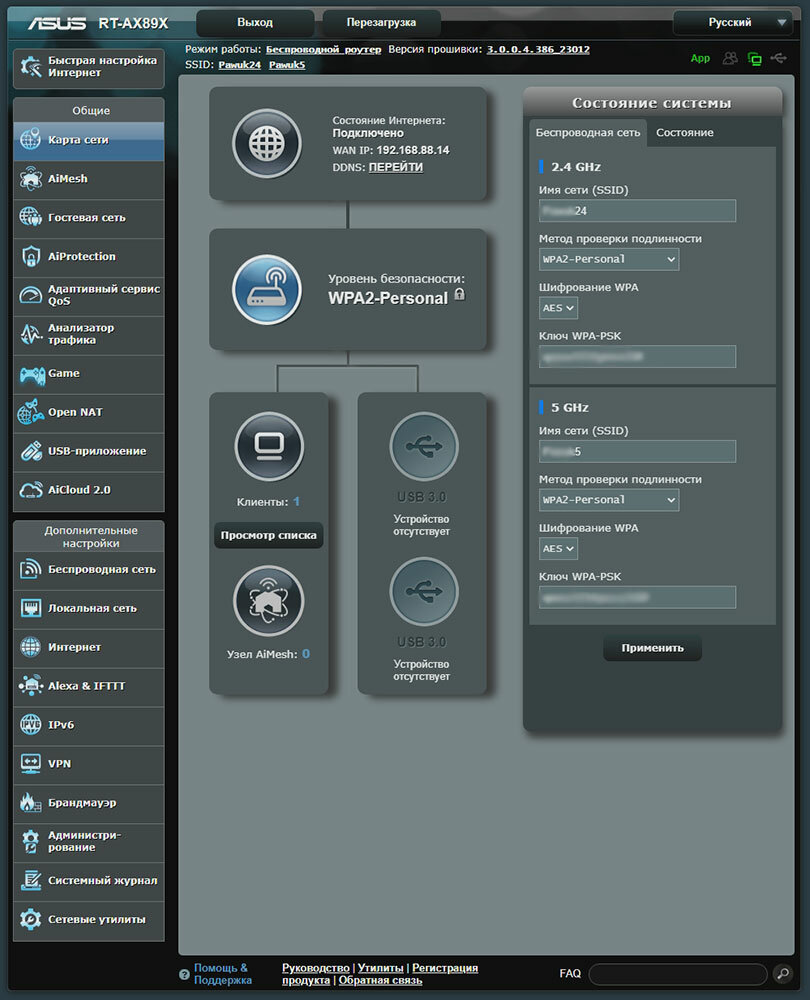This screenshot has height=1000, width=810.
Task: Open the Утилиты footer link
Action: pos(380,968)
